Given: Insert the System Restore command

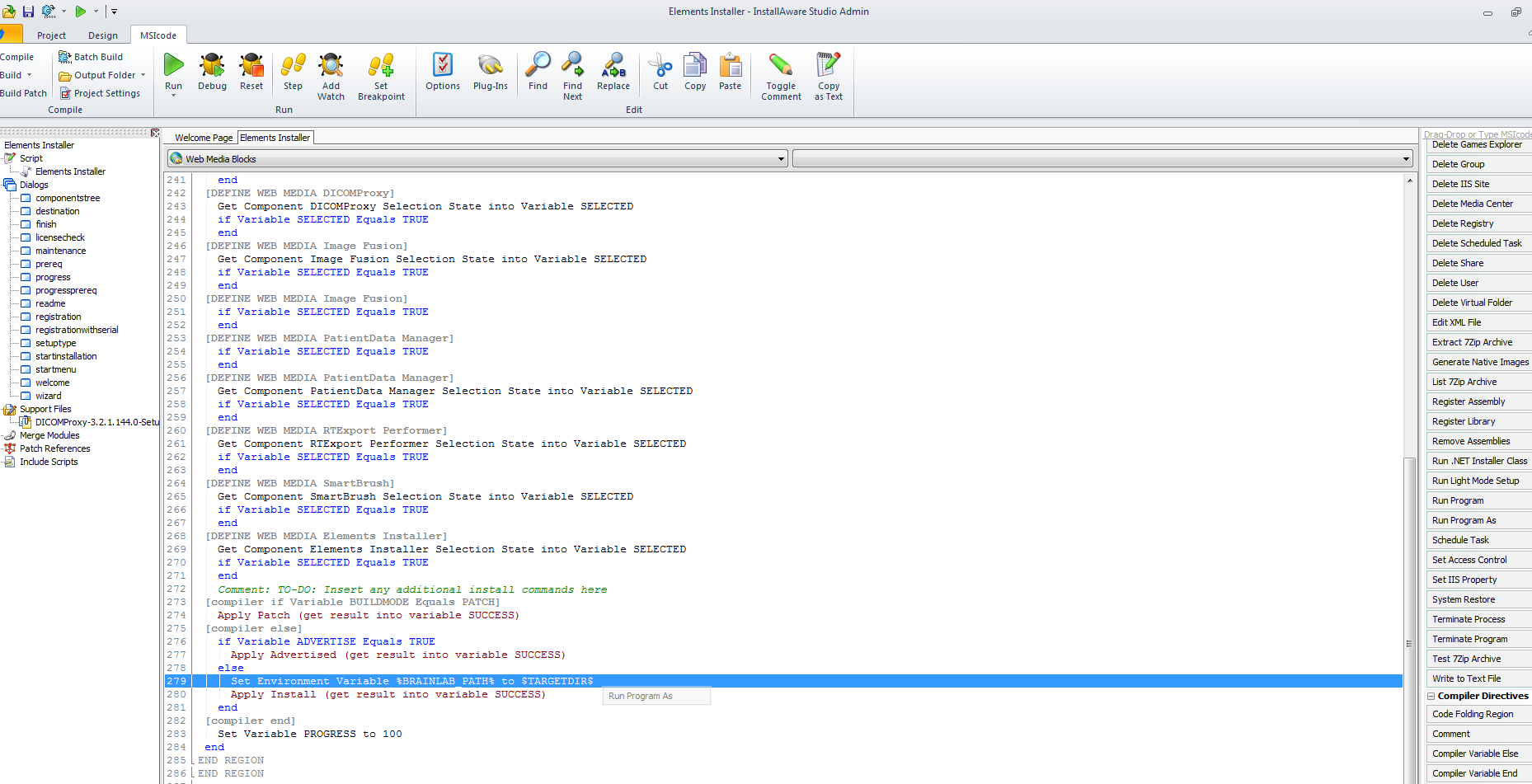Looking at the screenshot, I should 1478,599.
